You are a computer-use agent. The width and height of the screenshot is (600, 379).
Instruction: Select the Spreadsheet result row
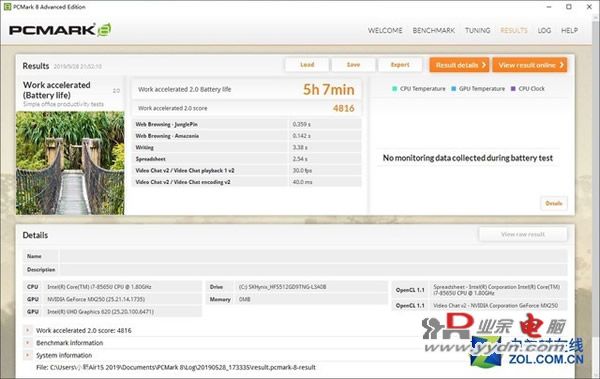point(247,158)
